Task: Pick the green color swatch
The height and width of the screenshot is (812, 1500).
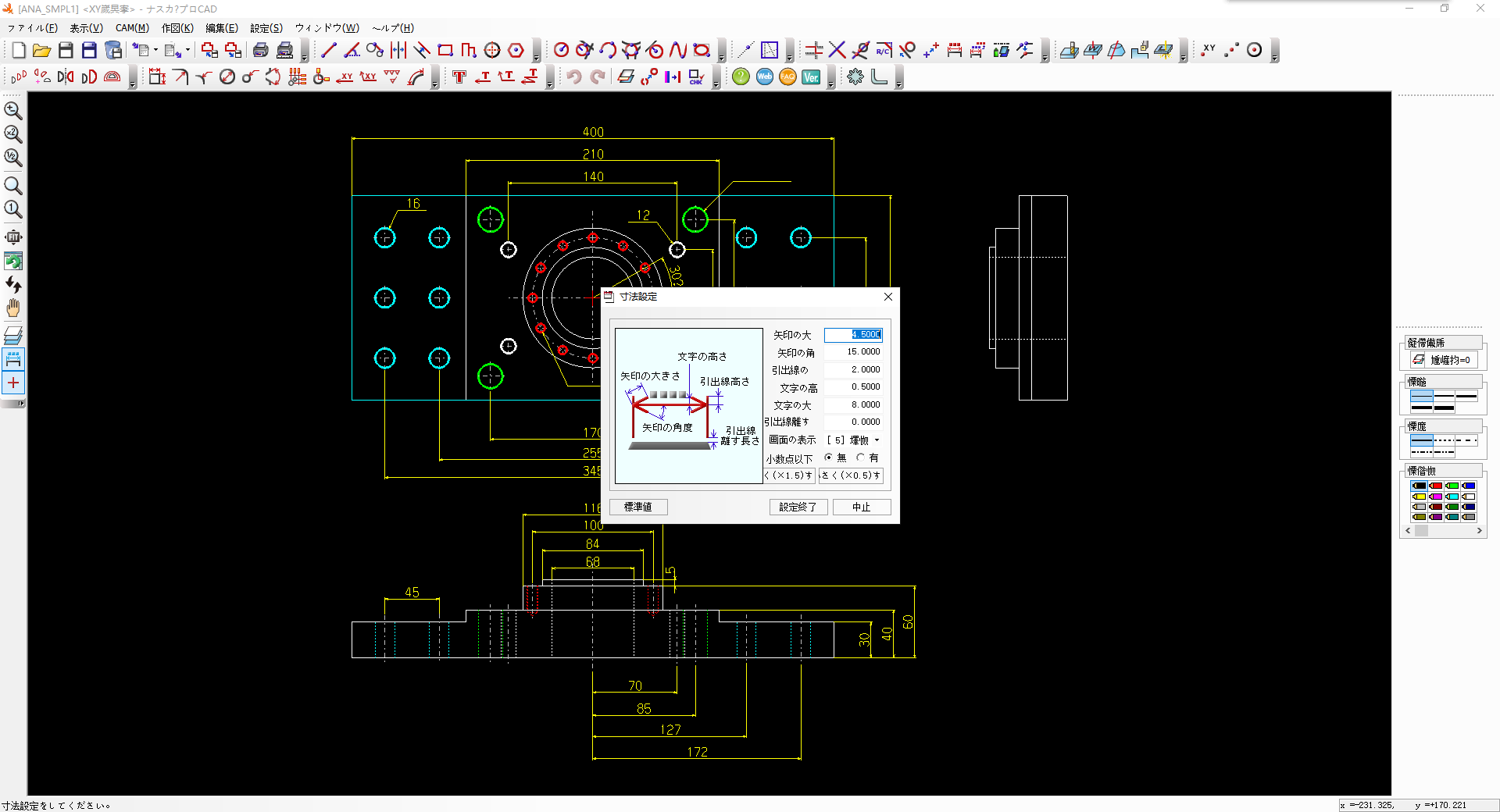Action: [1452, 486]
